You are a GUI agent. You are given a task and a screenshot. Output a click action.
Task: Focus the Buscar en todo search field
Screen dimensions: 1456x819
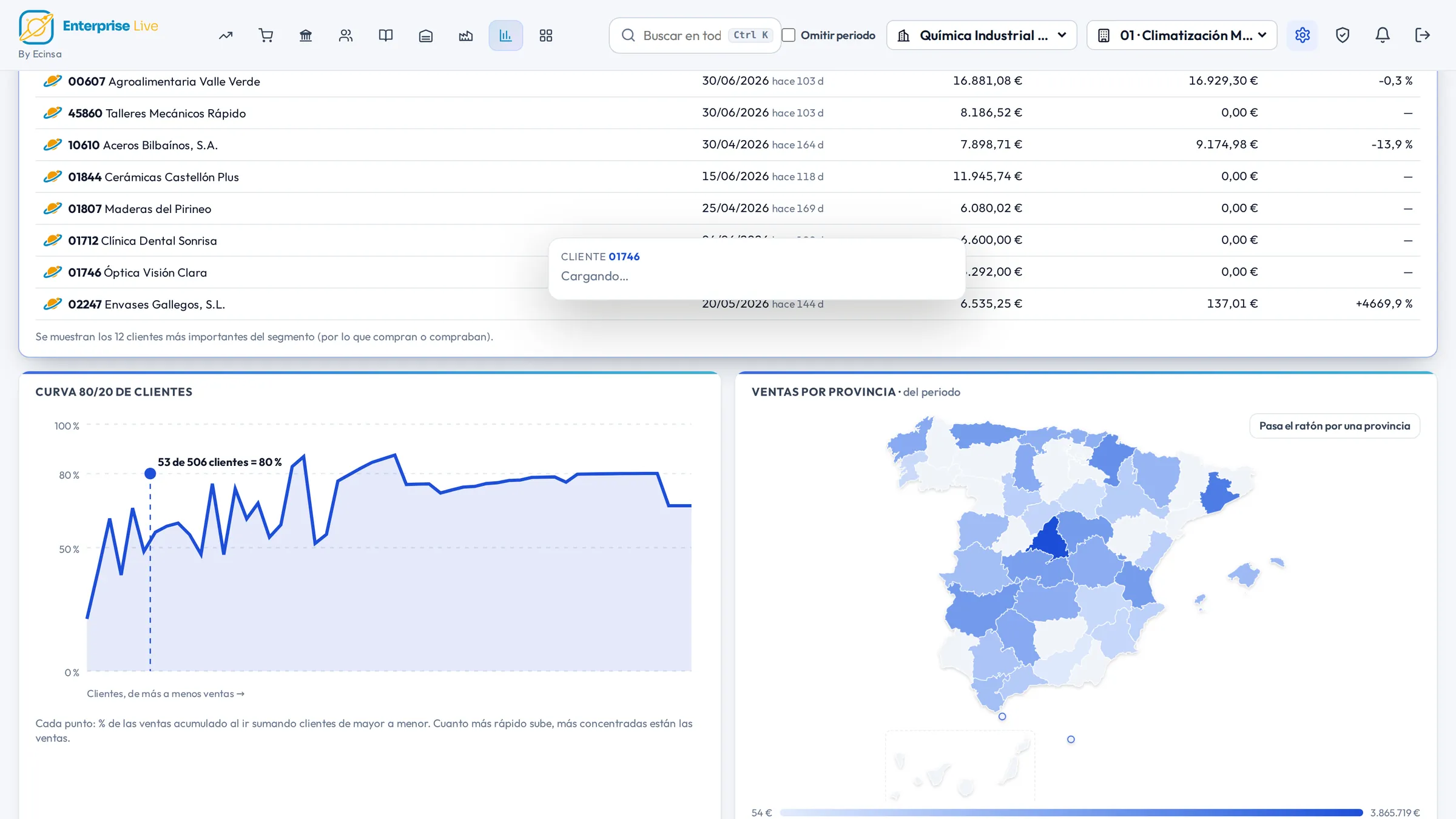(x=695, y=35)
